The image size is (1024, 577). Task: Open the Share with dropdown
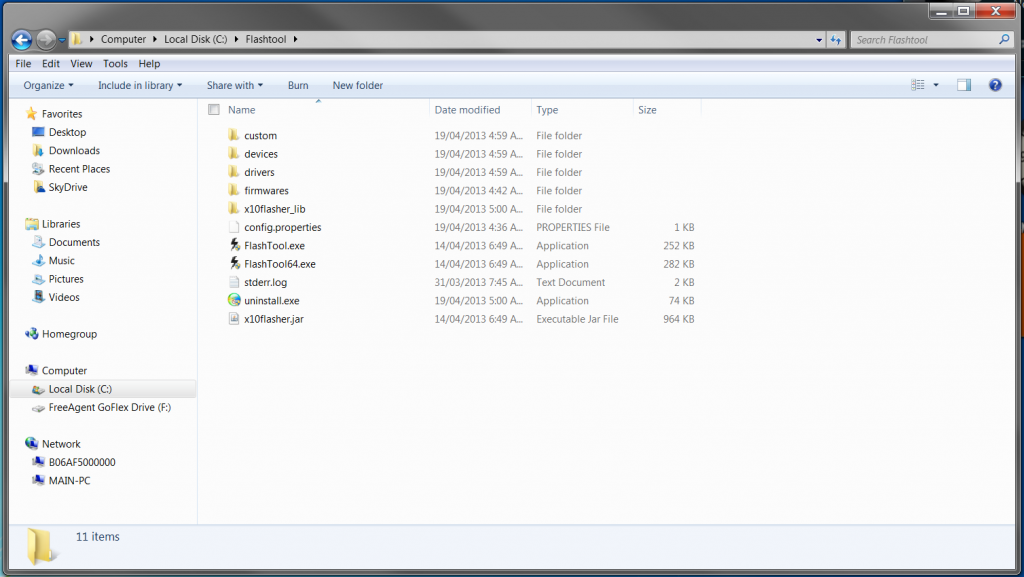tap(234, 85)
